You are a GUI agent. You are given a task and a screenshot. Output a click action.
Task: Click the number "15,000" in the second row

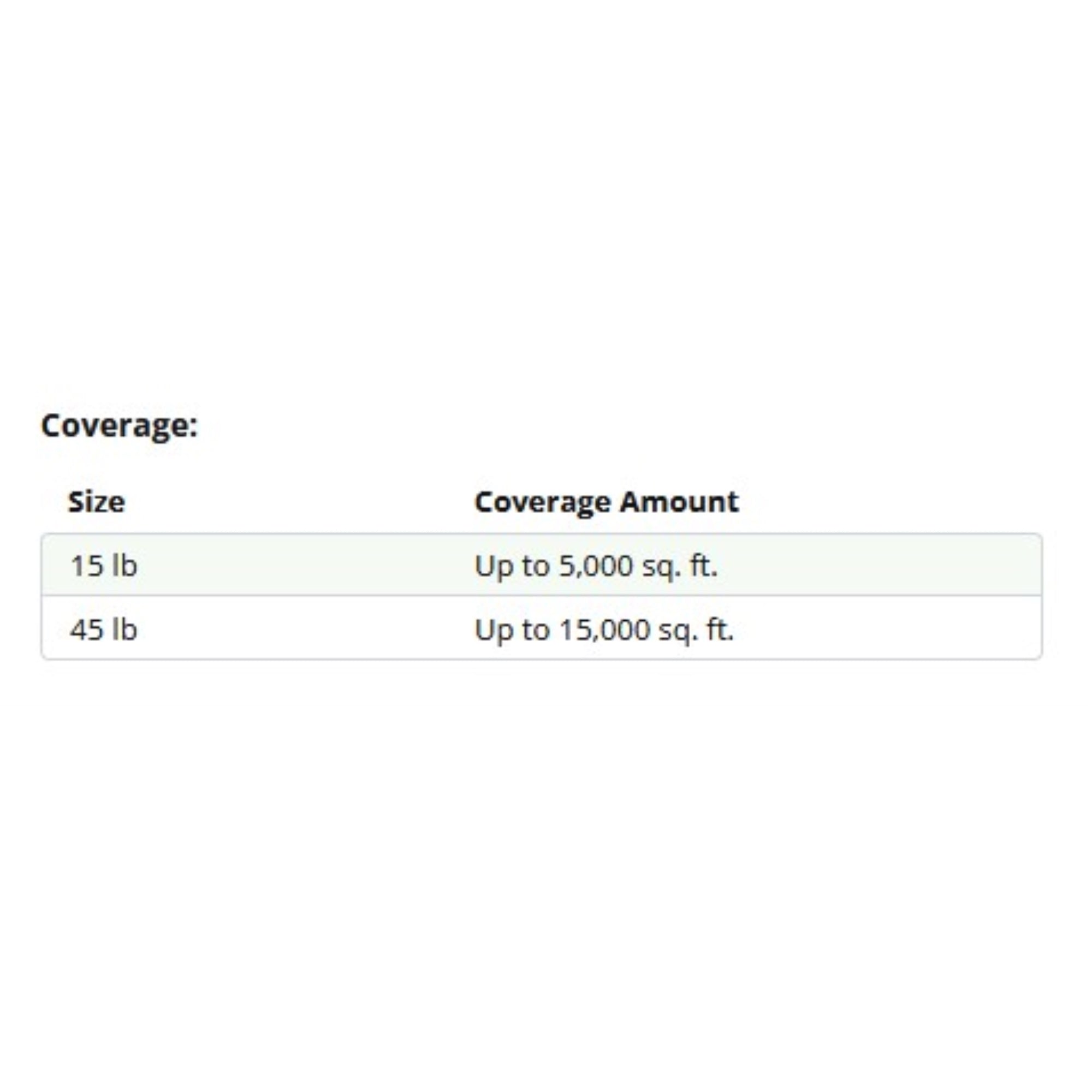[604, 630]
